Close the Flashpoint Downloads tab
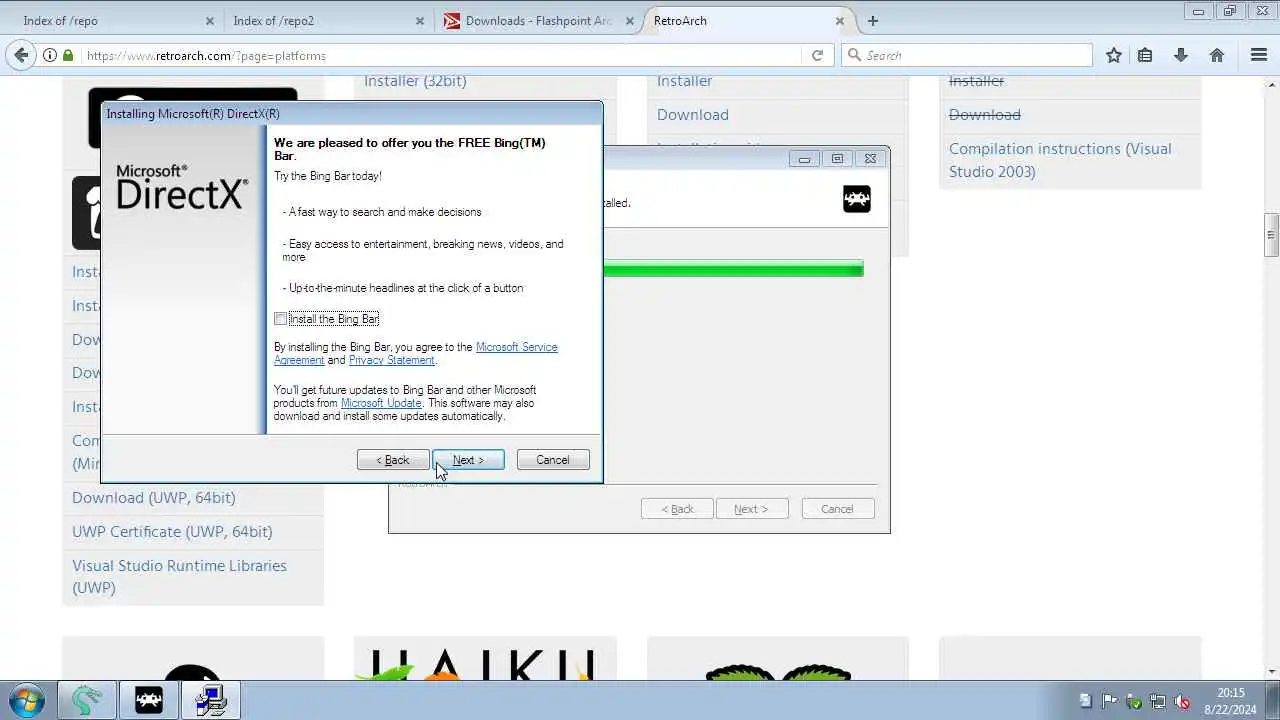This screenshot has height=720, width=1280. pyautogui.click(x=629, y=21)
